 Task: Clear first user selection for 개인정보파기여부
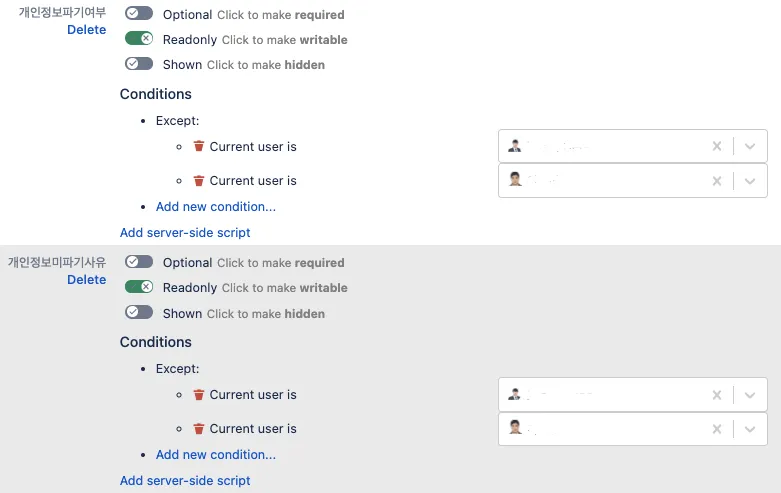[716, 146]
